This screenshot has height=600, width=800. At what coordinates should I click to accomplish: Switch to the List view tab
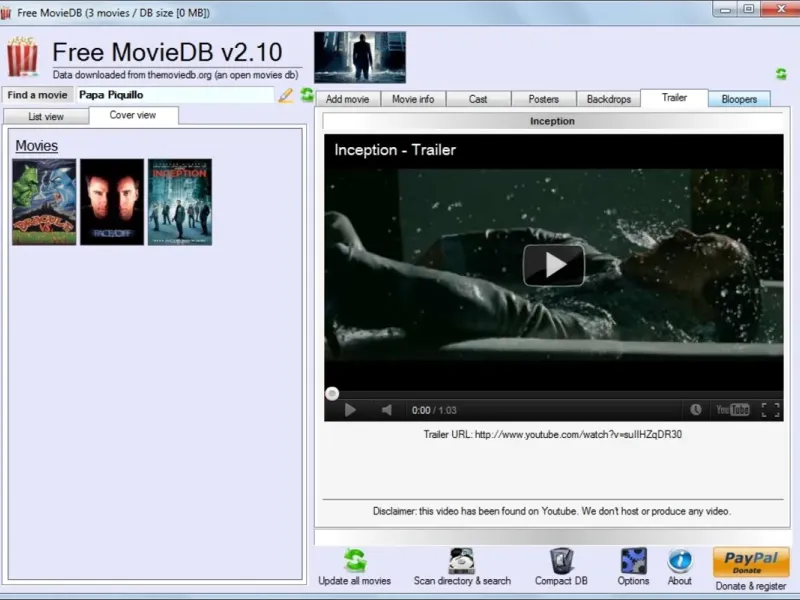click(x=46, y=116)
